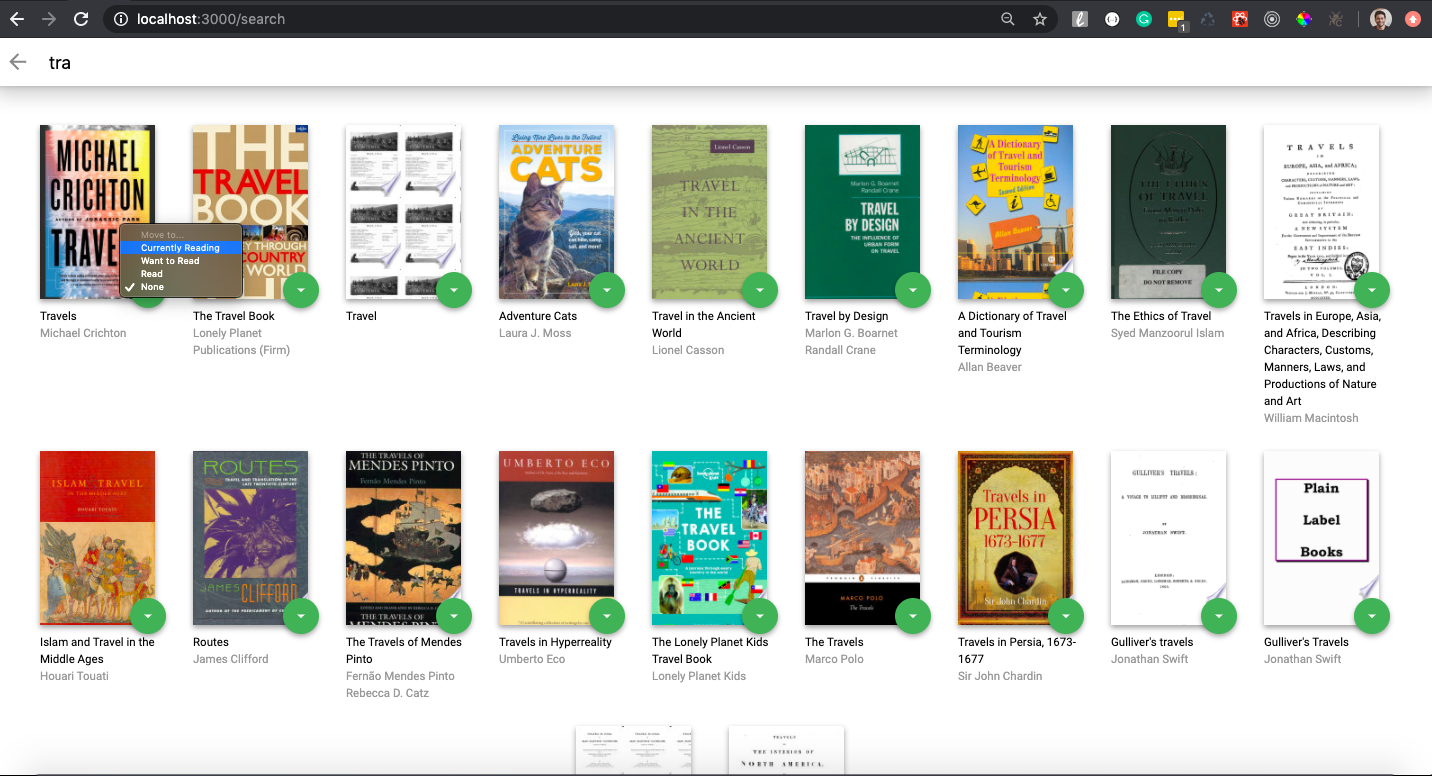Click author name Houari Touati
Viewport: 1432px width, 776px height.
74,676
